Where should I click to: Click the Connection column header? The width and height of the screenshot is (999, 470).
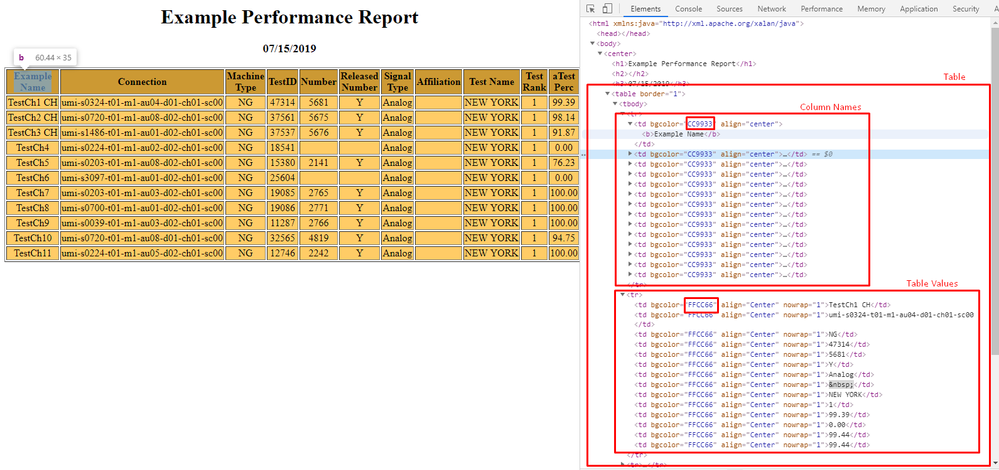[142, 82]
